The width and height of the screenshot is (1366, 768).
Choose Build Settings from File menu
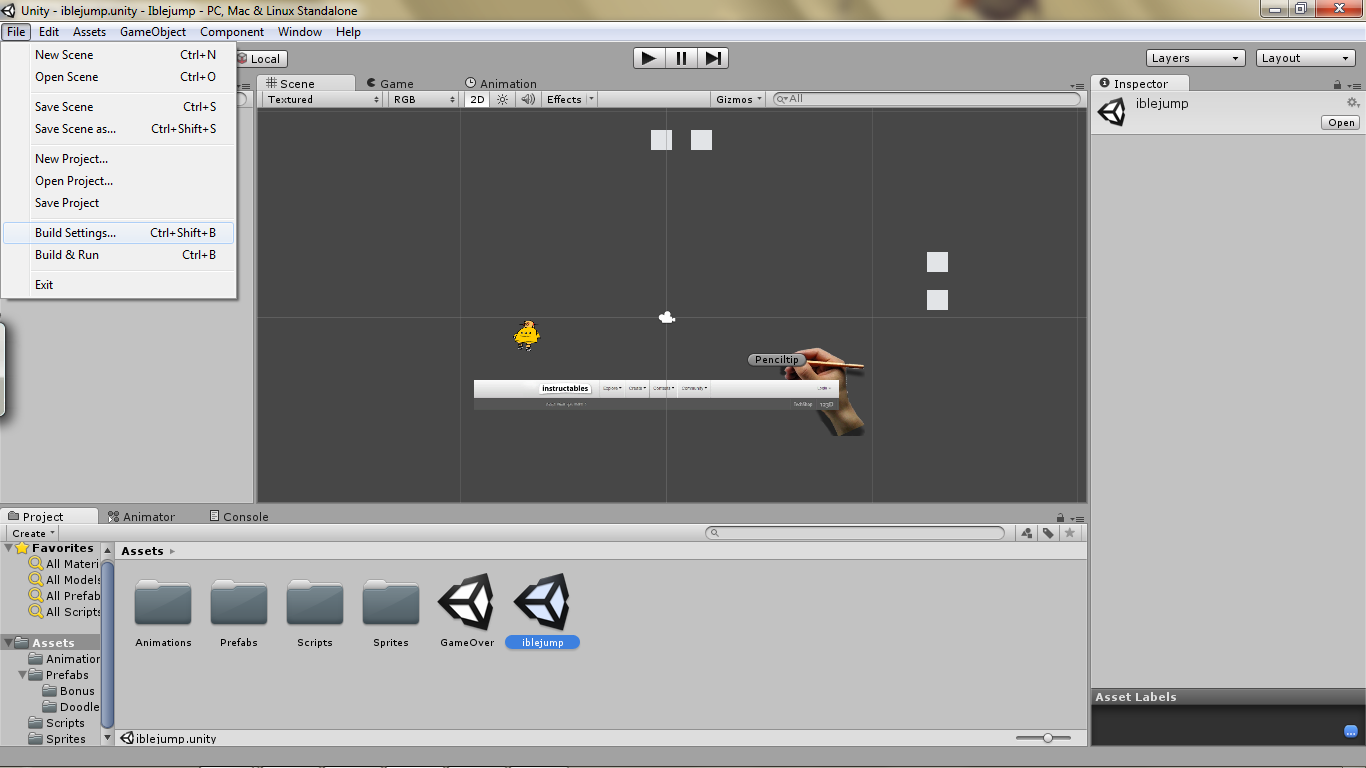coord(119,233)
